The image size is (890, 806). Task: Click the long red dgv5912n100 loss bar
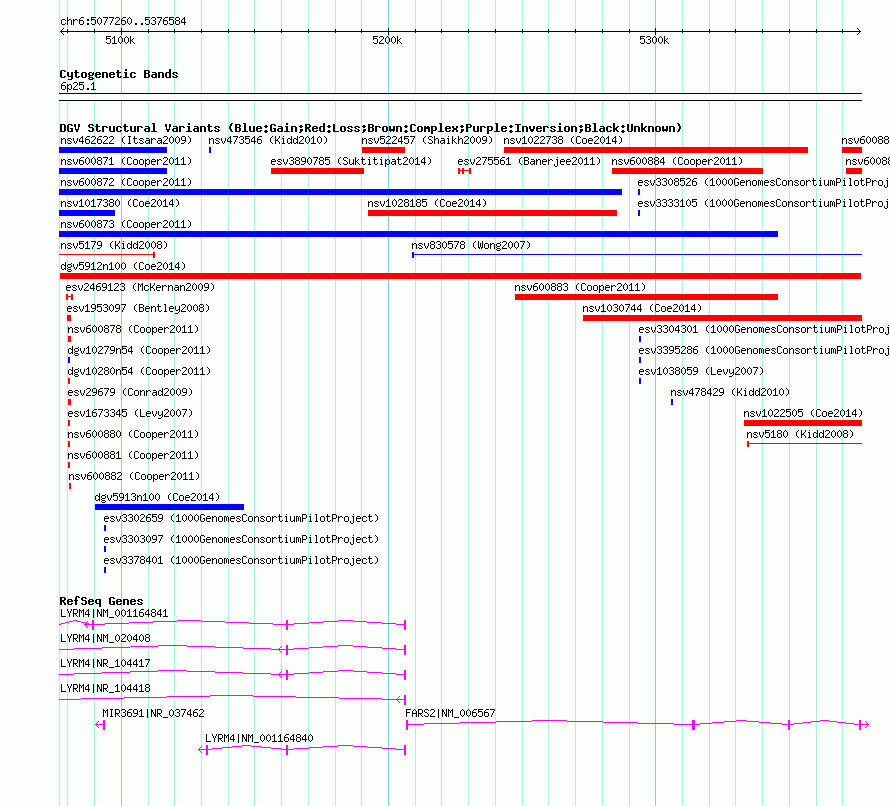460,276
